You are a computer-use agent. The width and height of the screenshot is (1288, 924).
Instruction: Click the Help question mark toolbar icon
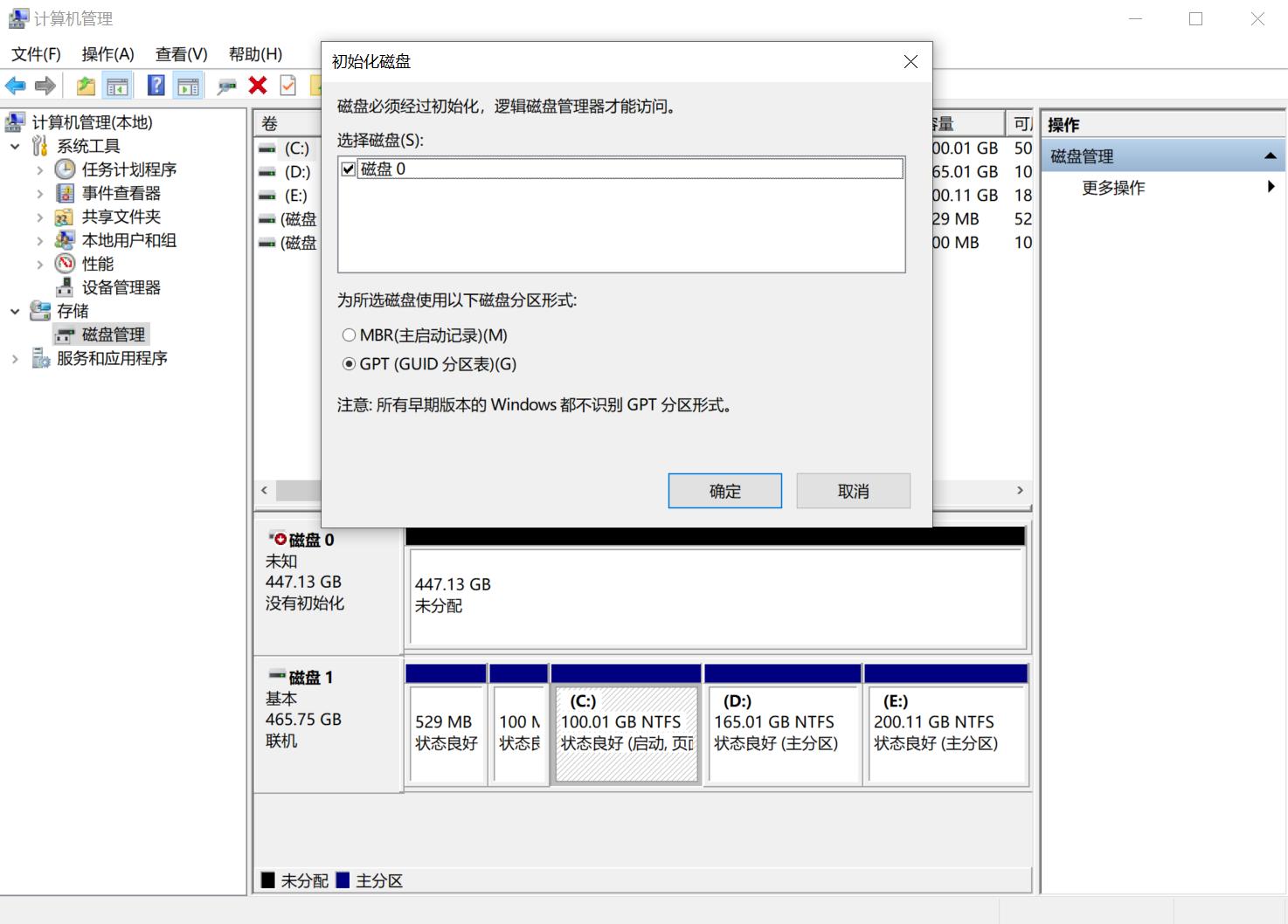click(x=155, y=85)
